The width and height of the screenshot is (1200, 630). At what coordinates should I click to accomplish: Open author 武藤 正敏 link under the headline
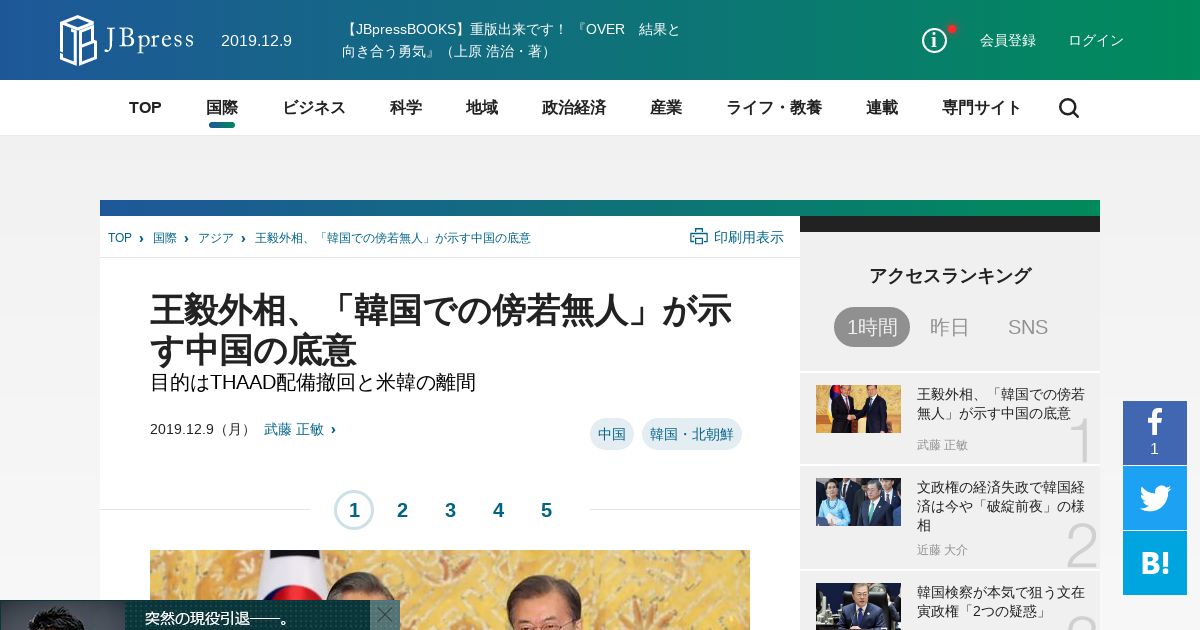pos(294,429)
